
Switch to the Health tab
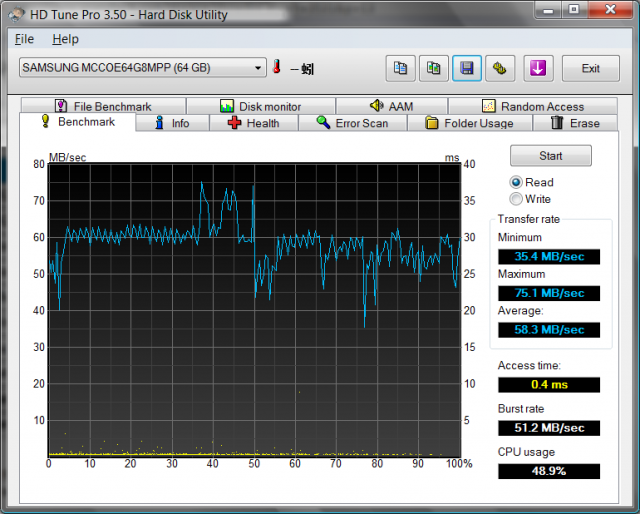(254, 123)
